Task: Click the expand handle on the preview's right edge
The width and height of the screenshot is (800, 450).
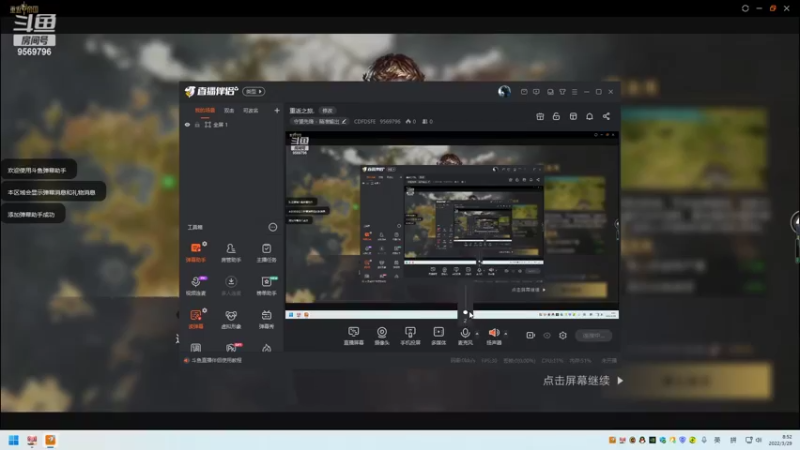Action: 617,223
